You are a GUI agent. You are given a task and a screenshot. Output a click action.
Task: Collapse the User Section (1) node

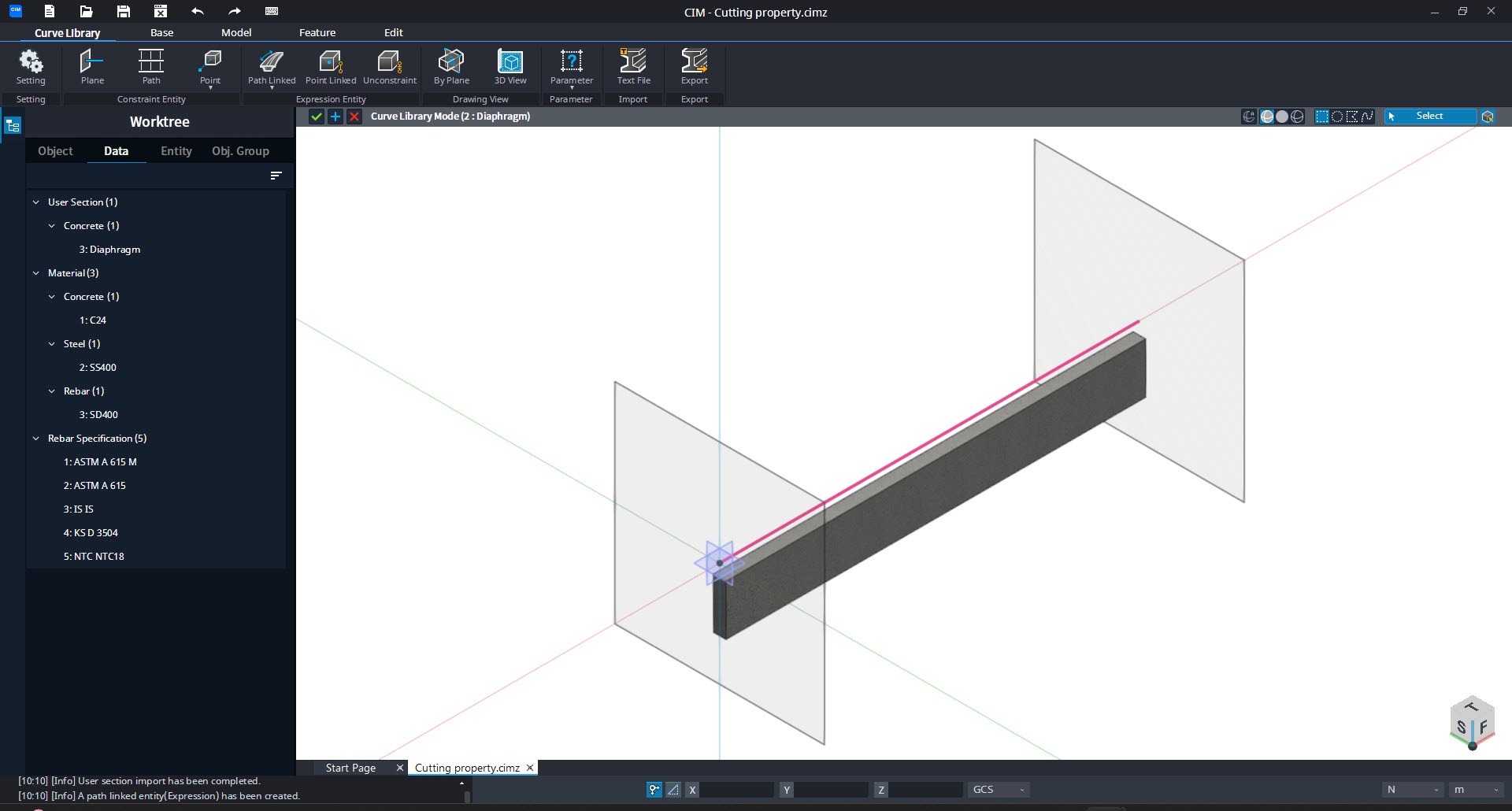pos(35,202)
